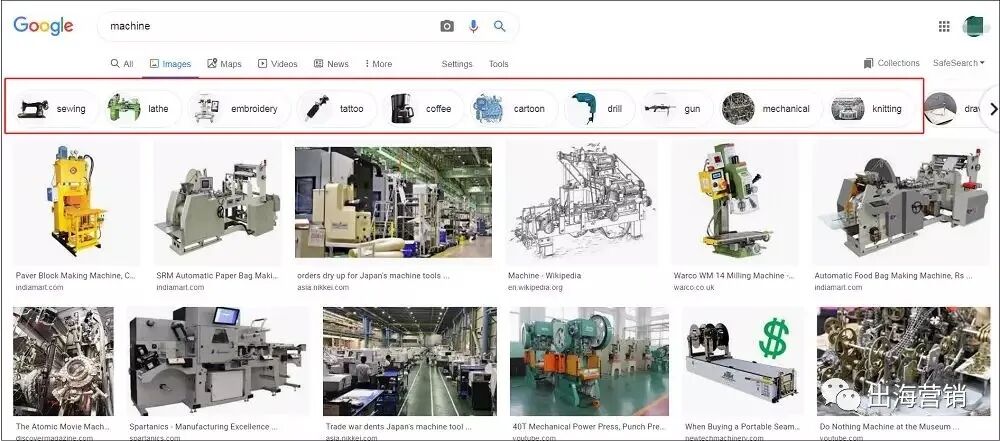This screenshot has width=1000, height=441.
Task: Open Do Nothing Machine museum image
Action: (904, 361)
